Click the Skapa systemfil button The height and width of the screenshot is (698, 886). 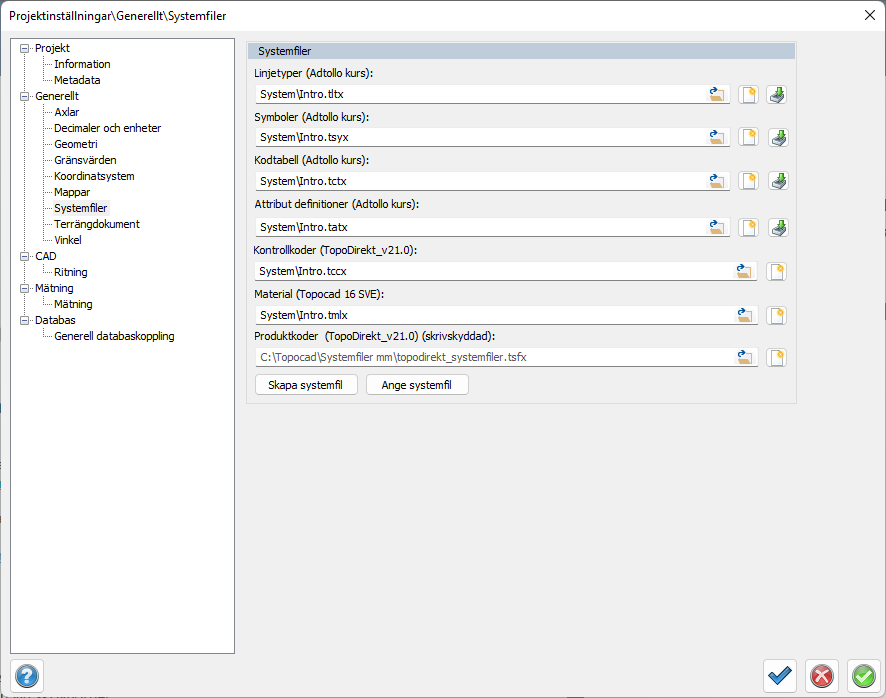pyautogui.click(x=307, y=385)
